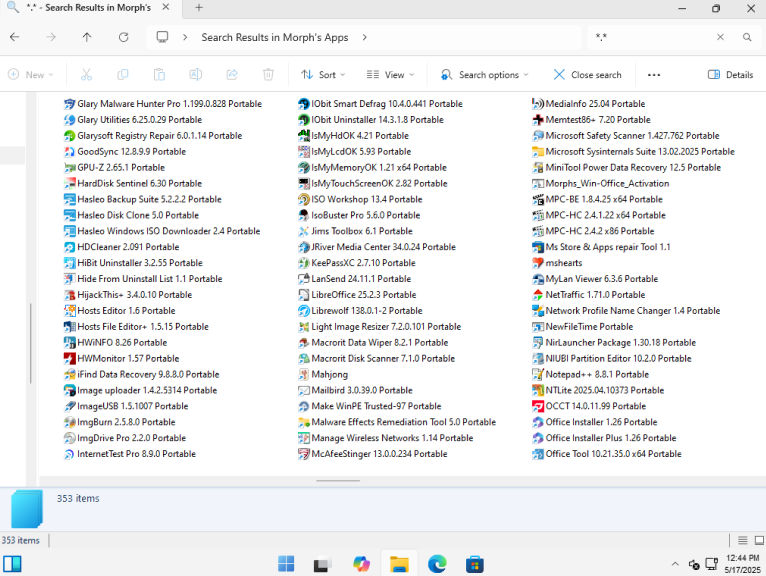The width and height of the screenshot is (766, 576).
Task: Click the Share icon in toolbar
Action: pyautogui.click(x=232, y=75)
